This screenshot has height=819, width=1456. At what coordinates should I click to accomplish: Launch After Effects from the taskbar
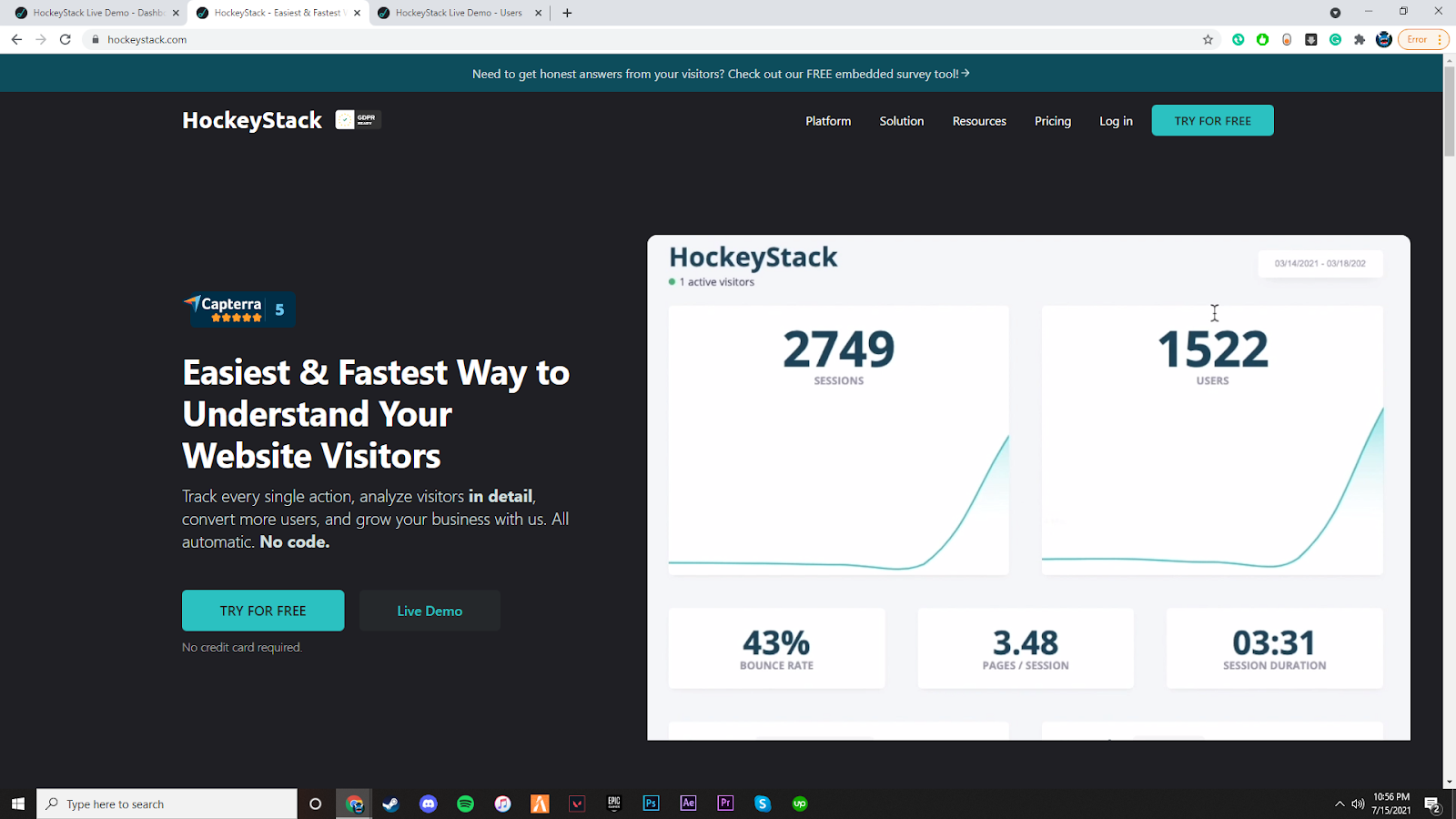[689, 804]
